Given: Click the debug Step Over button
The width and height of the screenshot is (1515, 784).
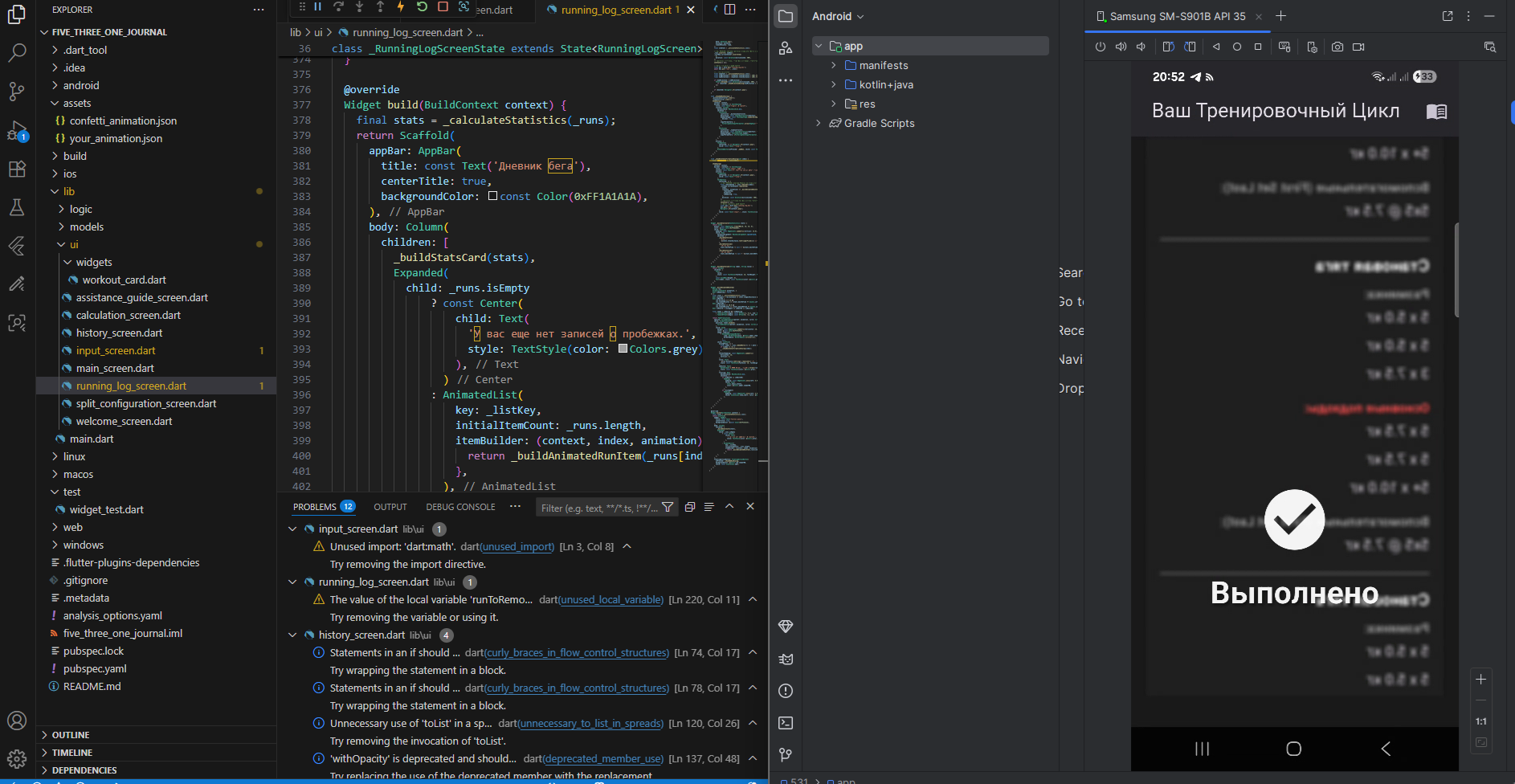Looking at the screenshot, I should point(339,7).
